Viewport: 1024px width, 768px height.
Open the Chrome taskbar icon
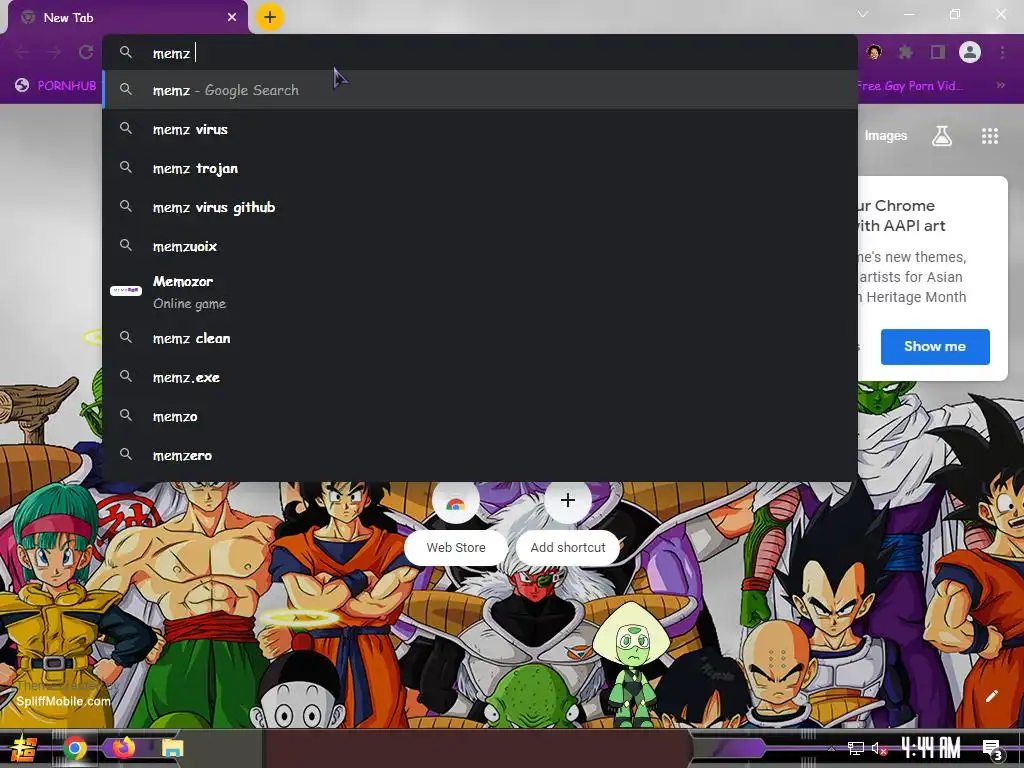click(x=74, y=748)
